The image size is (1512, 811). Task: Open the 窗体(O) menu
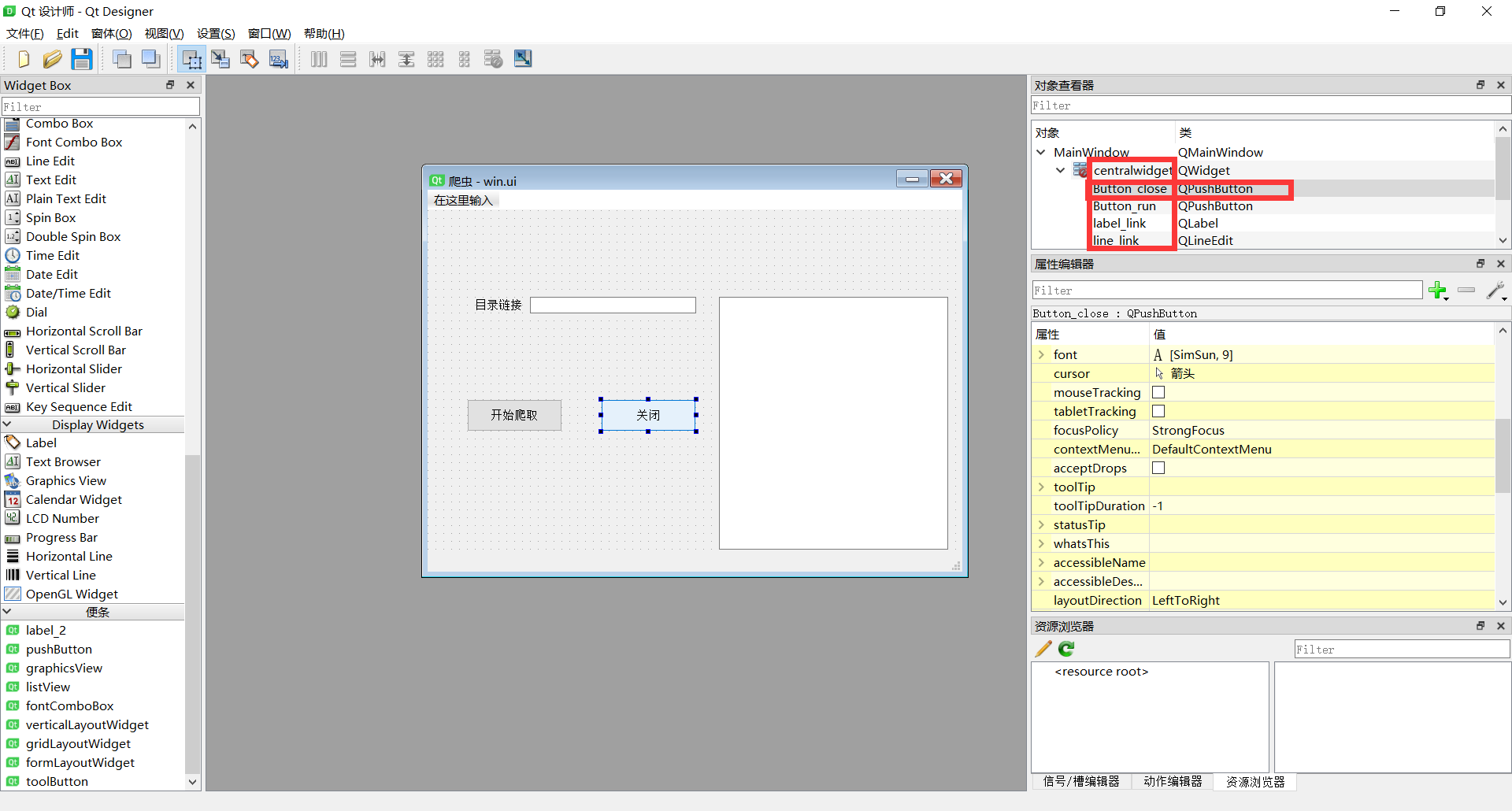click(111, 33)
